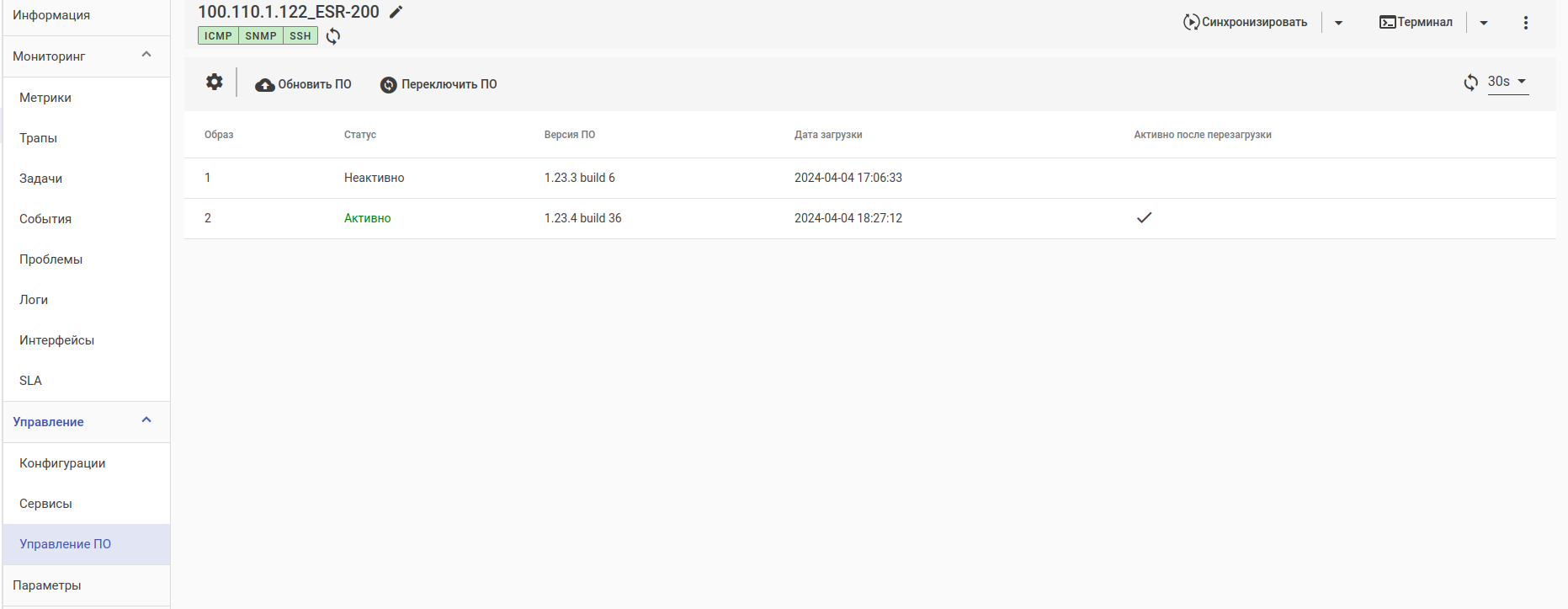Collapse the Мониторинг sidebar section

146,56
